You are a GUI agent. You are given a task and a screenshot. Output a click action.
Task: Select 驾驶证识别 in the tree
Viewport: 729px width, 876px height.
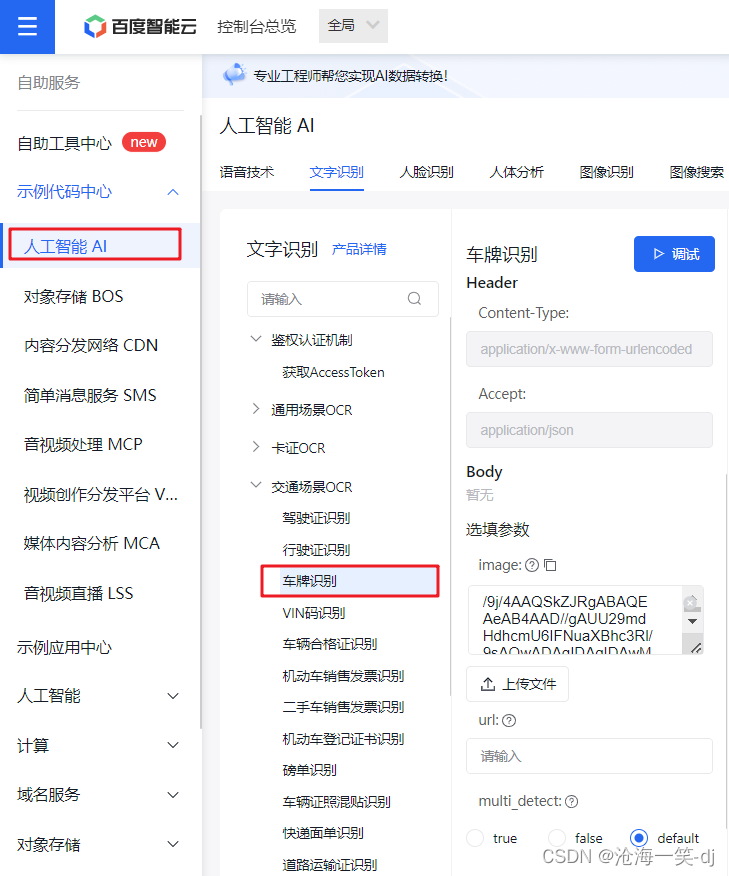click(x=316, y=518)
